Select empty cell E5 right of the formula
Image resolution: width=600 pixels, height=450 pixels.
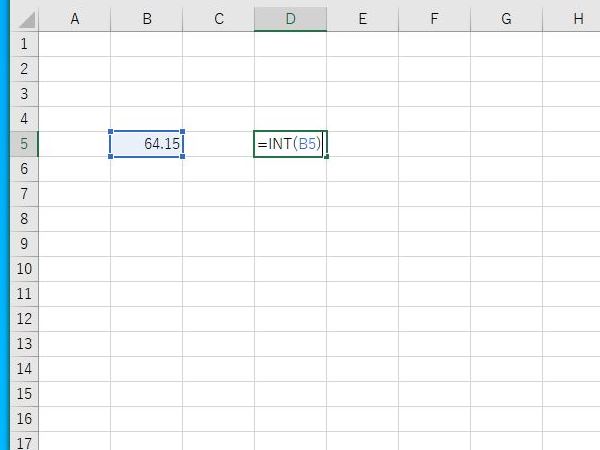click(362, 144)
